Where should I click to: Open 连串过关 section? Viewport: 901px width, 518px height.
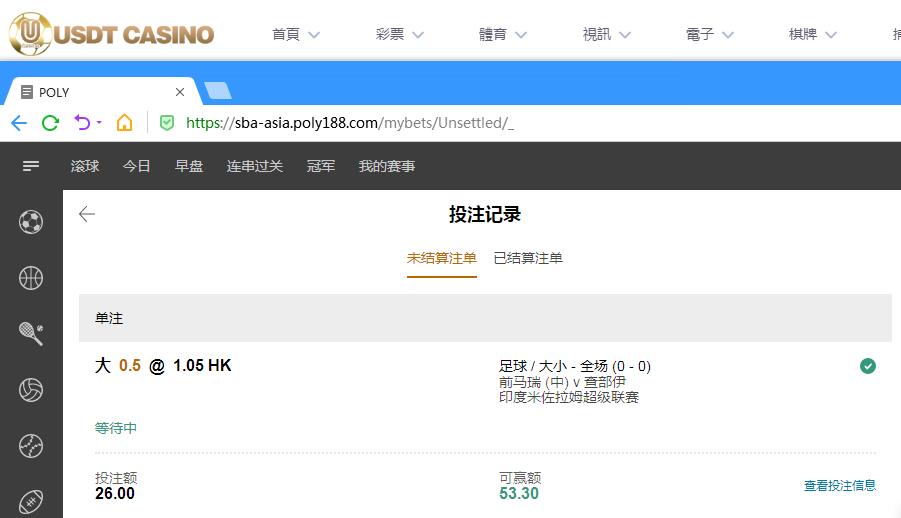coord(255,166)
